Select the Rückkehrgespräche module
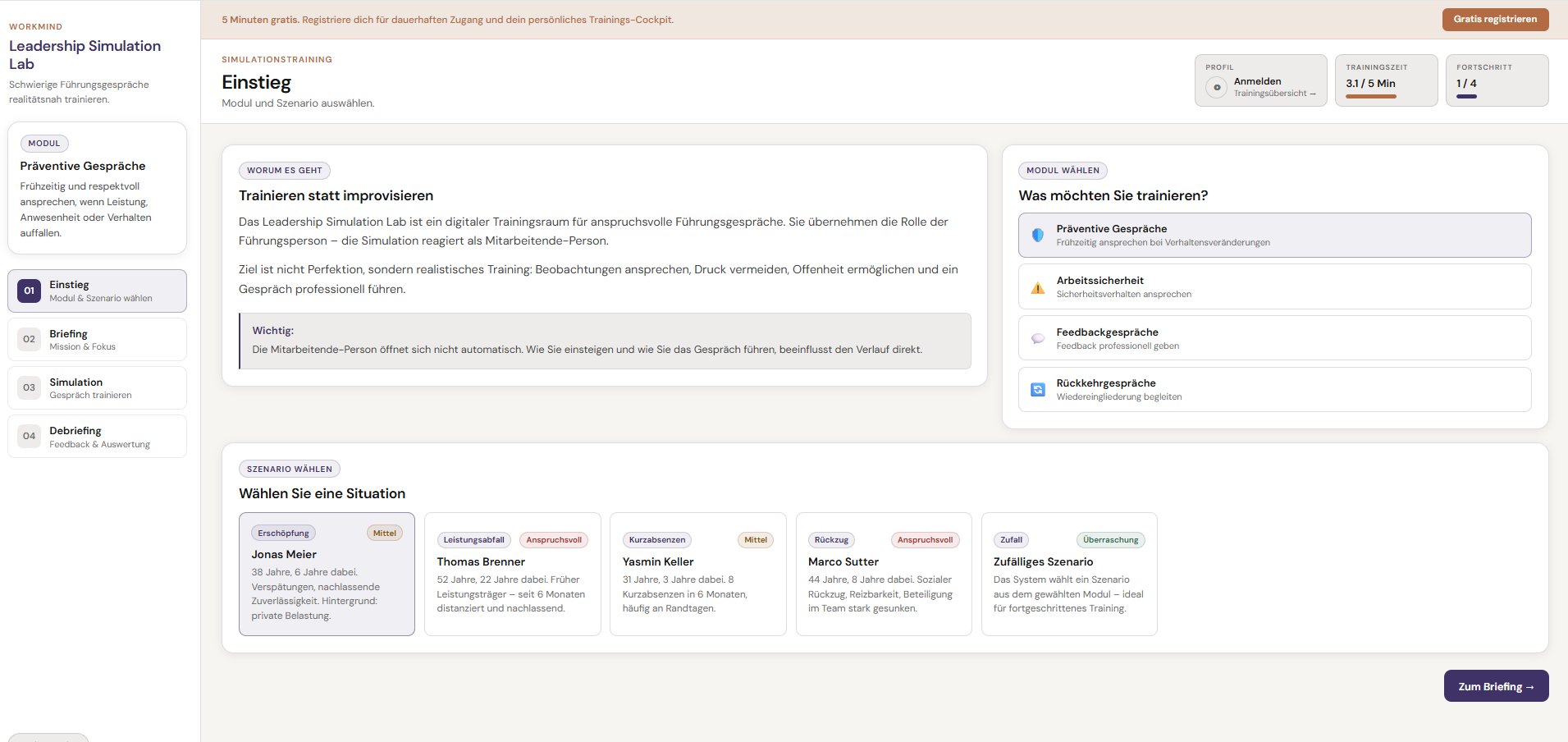The width and height of the screenshot is (1568, 742). click(1274, 389)
